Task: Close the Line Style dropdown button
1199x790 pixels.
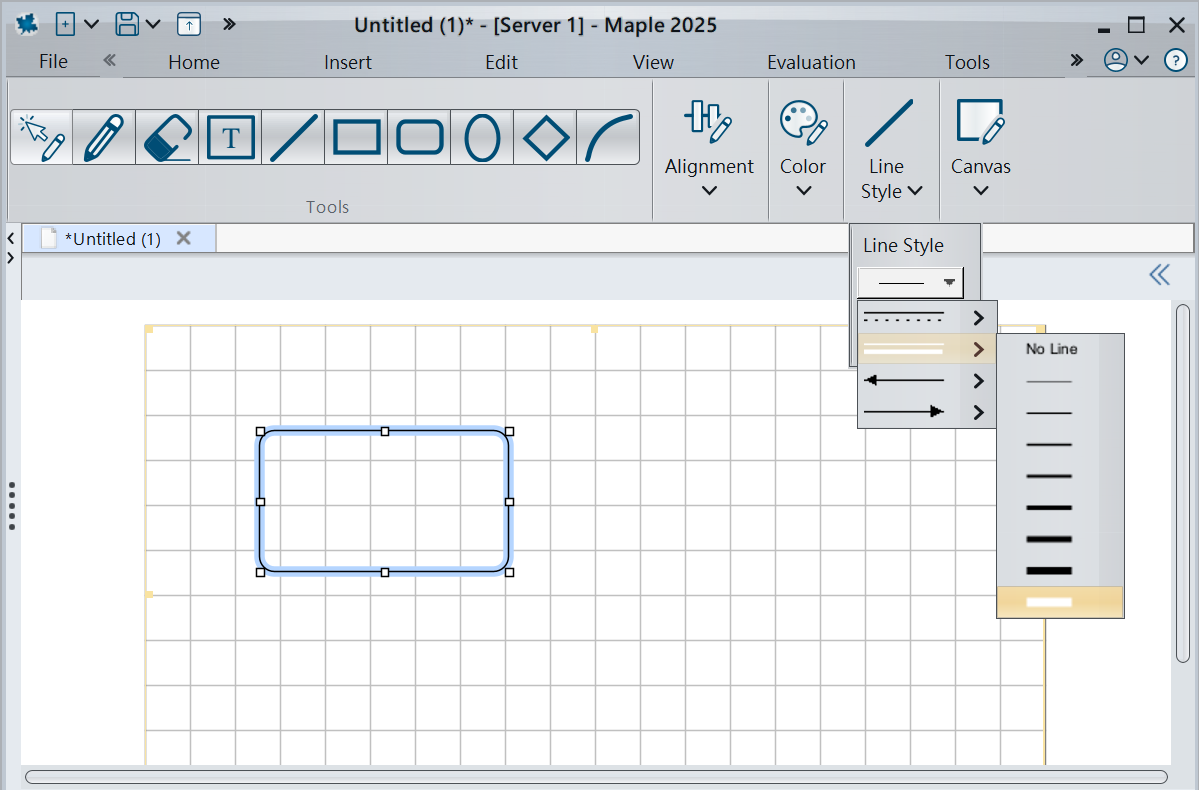Action: tap(890, 148)
